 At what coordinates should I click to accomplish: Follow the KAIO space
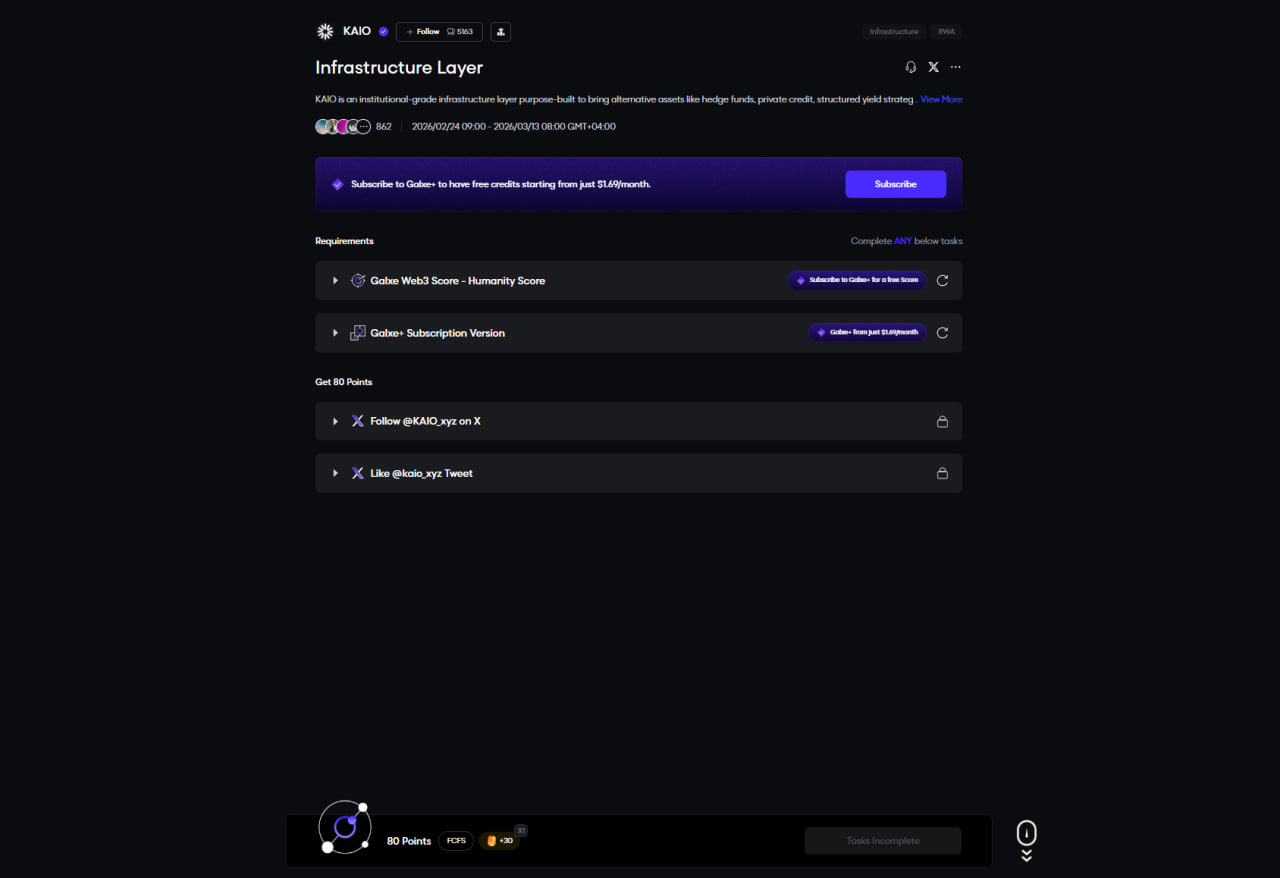[423, 32]
